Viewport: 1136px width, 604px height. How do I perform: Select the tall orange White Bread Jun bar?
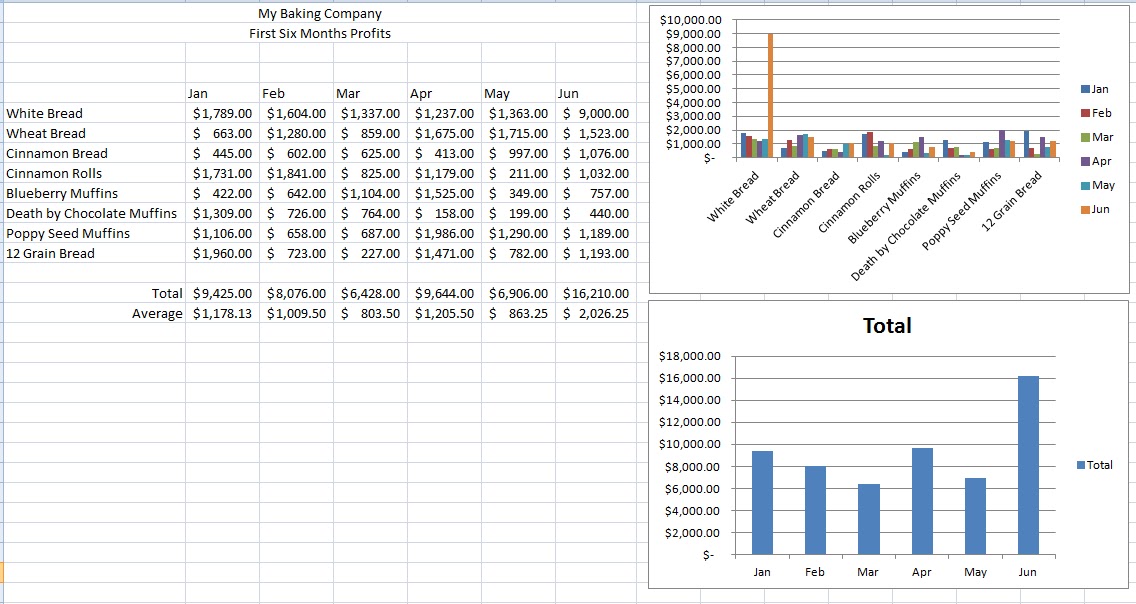coord(770,95)
